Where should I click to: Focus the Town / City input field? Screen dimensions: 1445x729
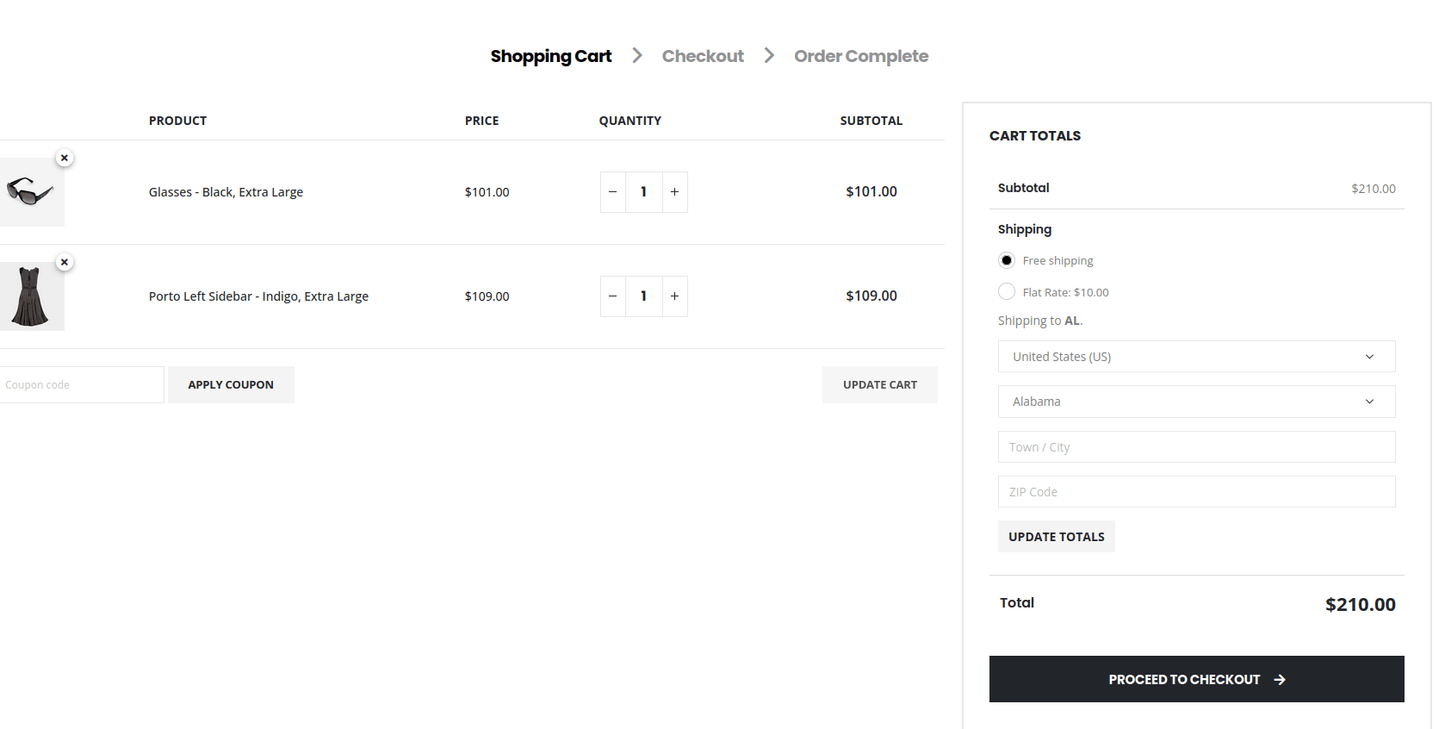click(1195, 447)
